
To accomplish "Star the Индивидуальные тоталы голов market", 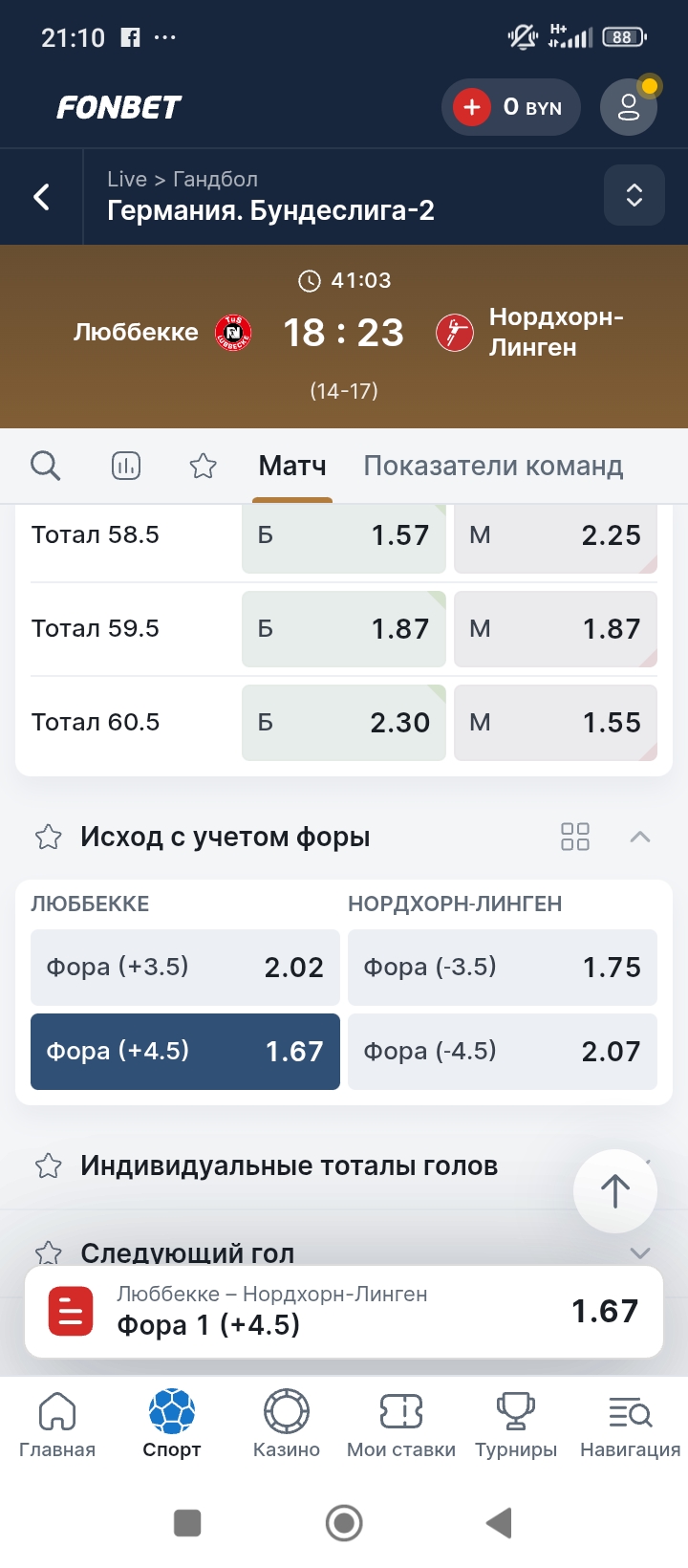I will coord(48,1166).
